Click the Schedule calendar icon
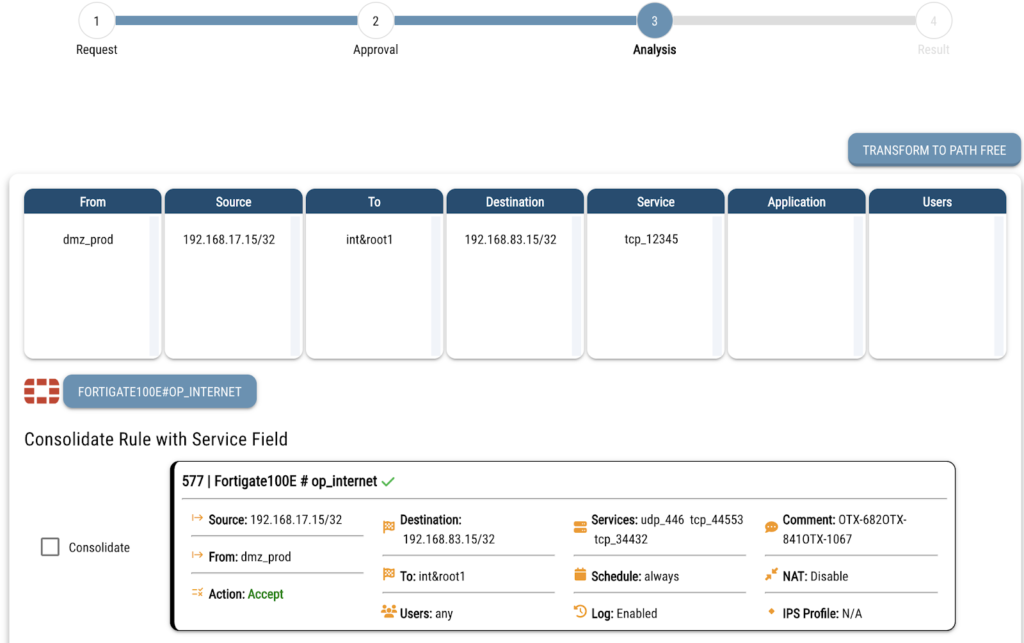The image size is (1024, 643). point(580,575)
